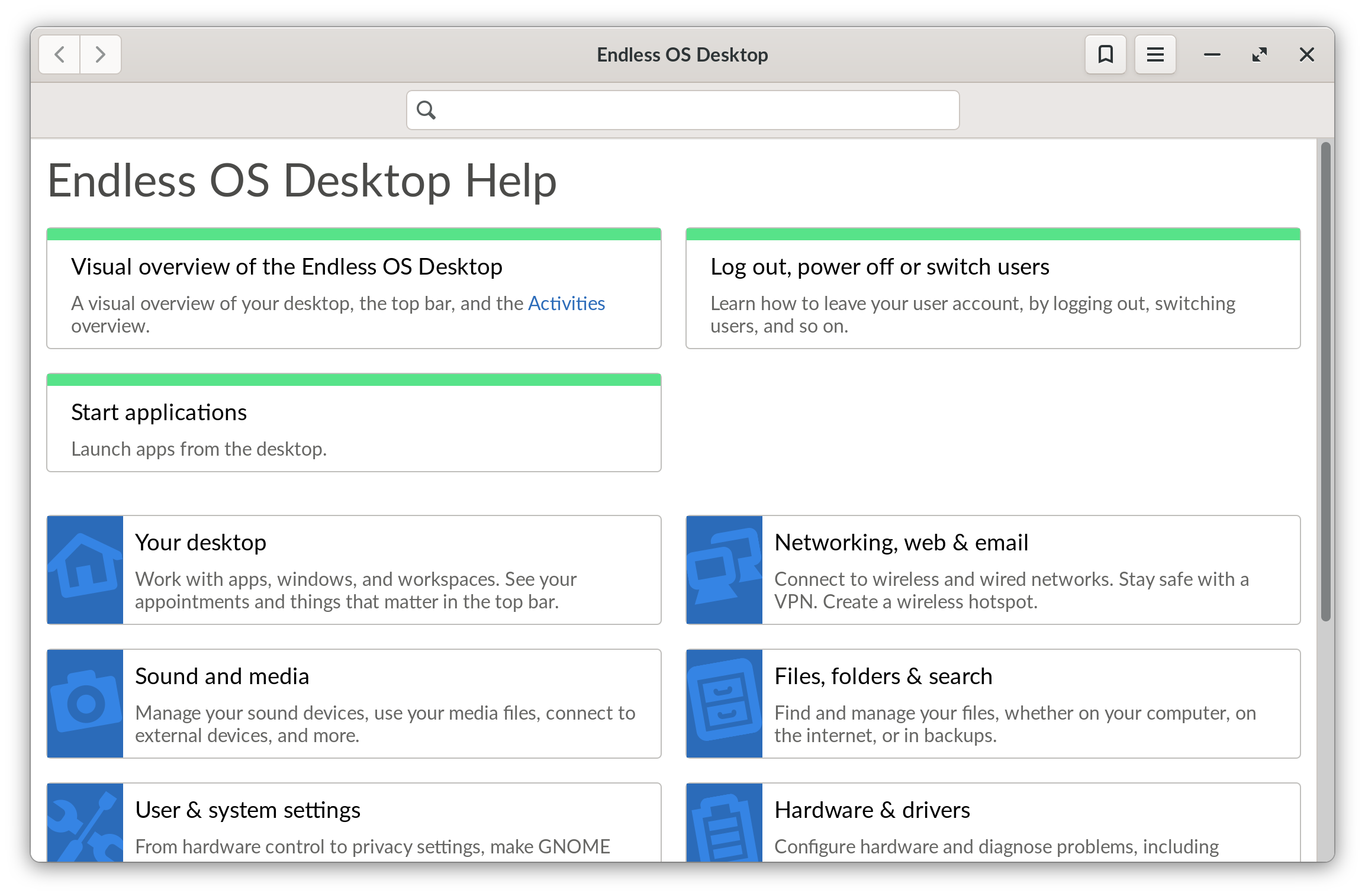Click the wrench icon for User settings
This screenshot has width=1365, height=896.
85,823
